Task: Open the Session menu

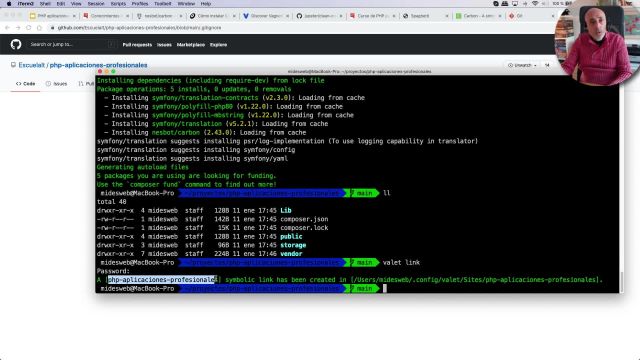Action: click(96, 4)
